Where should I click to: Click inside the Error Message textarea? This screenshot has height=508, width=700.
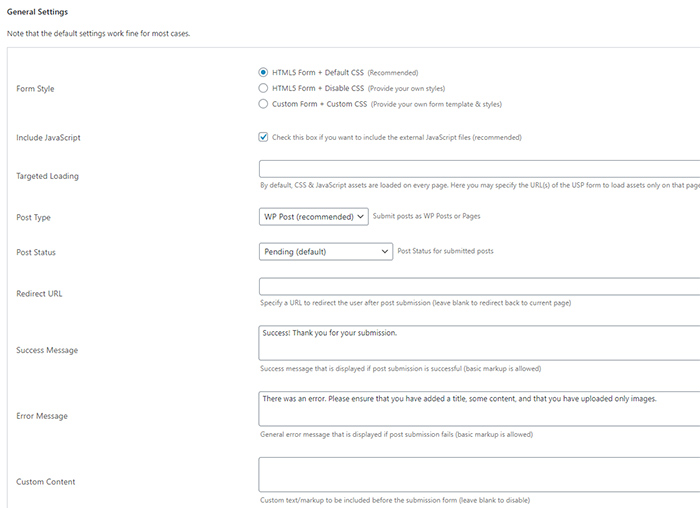pyautogui.click(x=479, y=408)
